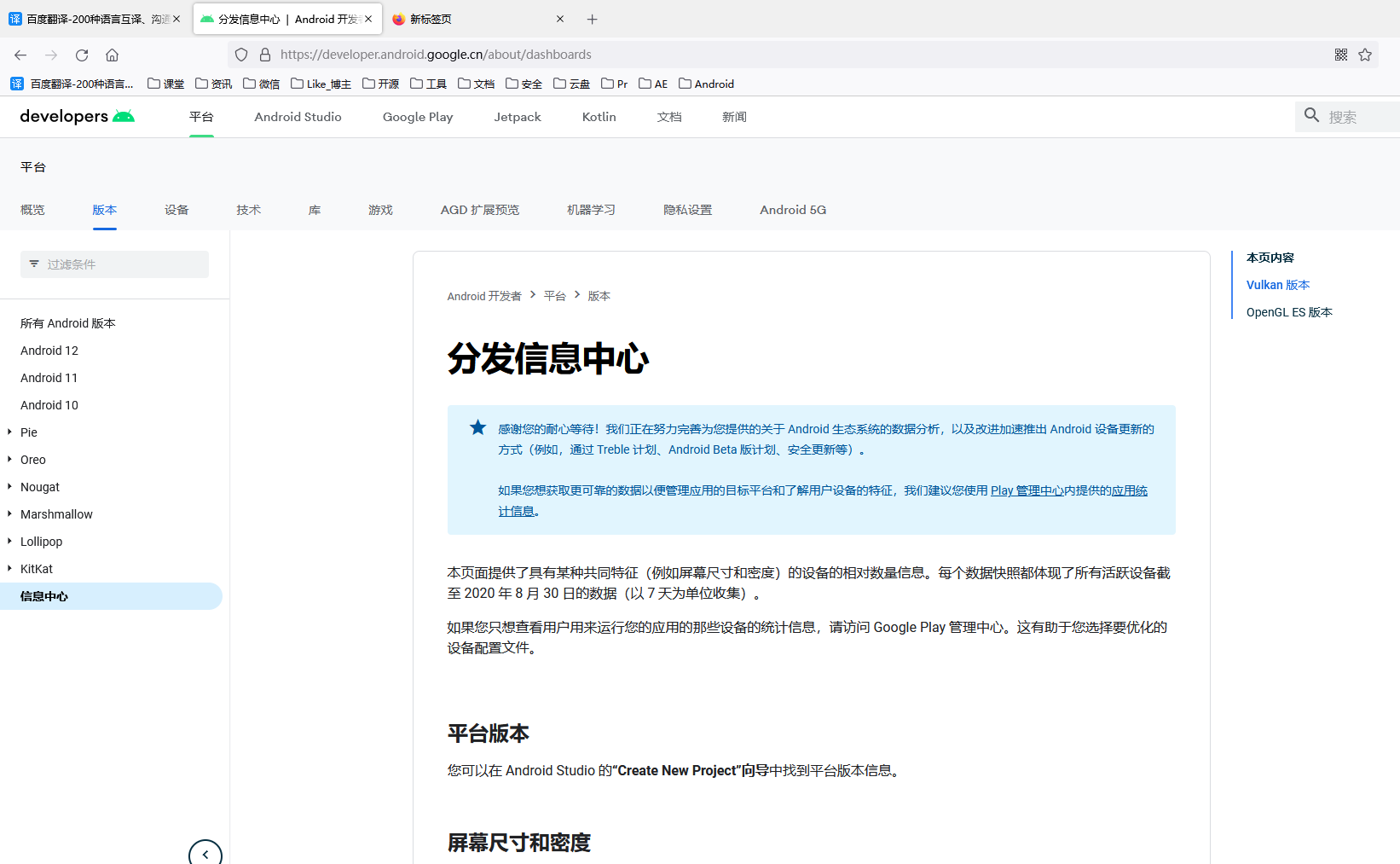Open the QR code icon in address bar

coord(1341,55)
